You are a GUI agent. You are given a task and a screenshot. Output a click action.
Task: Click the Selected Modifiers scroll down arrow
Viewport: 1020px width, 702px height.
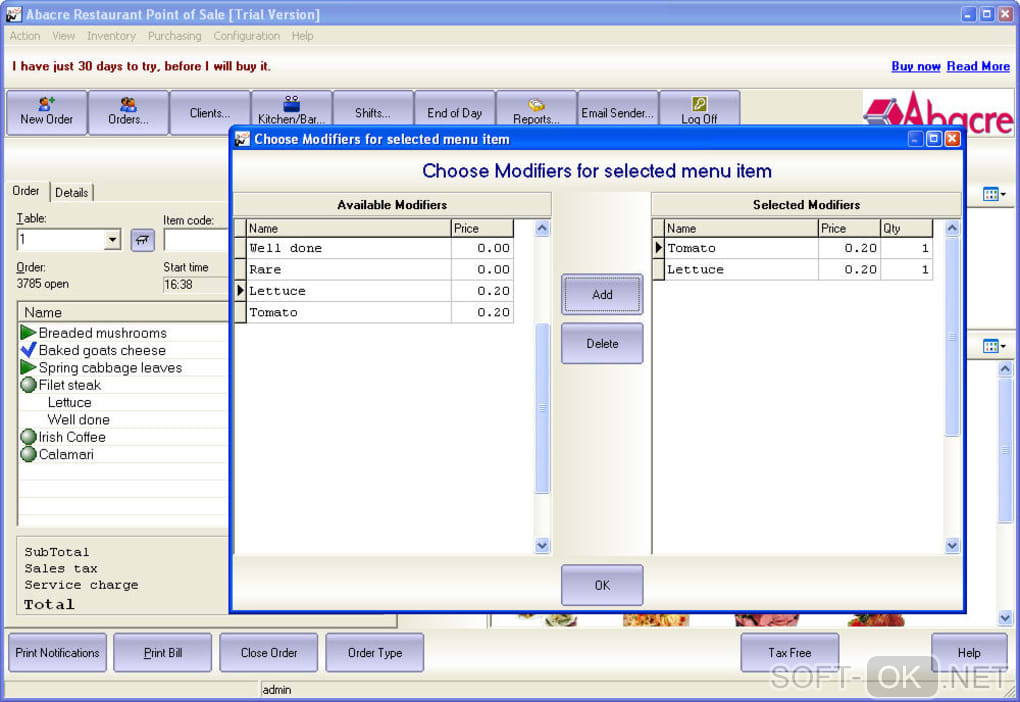point(952,545)
